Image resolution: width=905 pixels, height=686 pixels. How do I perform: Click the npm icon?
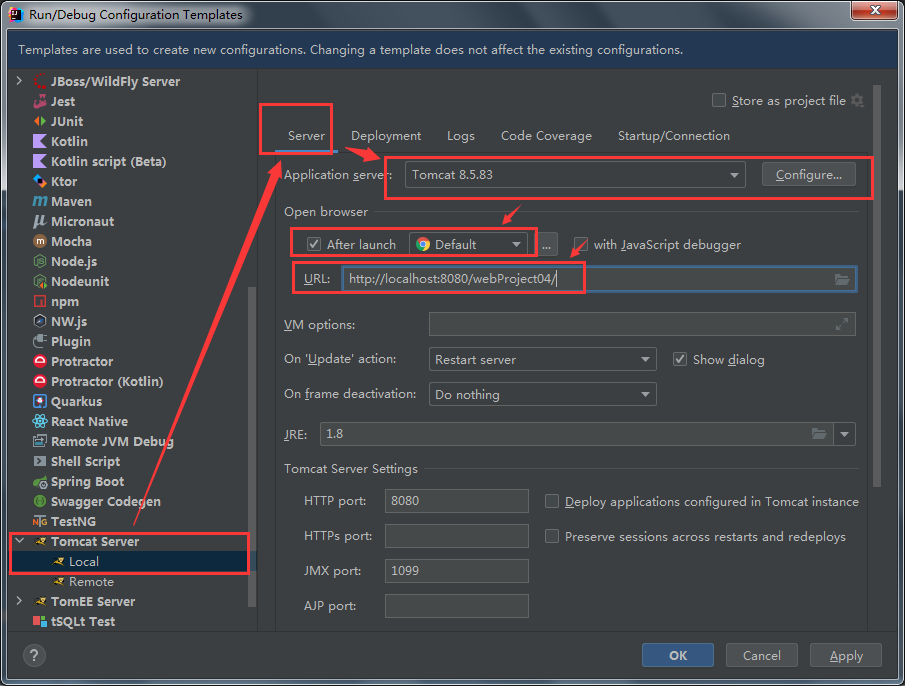coord(40,301)
